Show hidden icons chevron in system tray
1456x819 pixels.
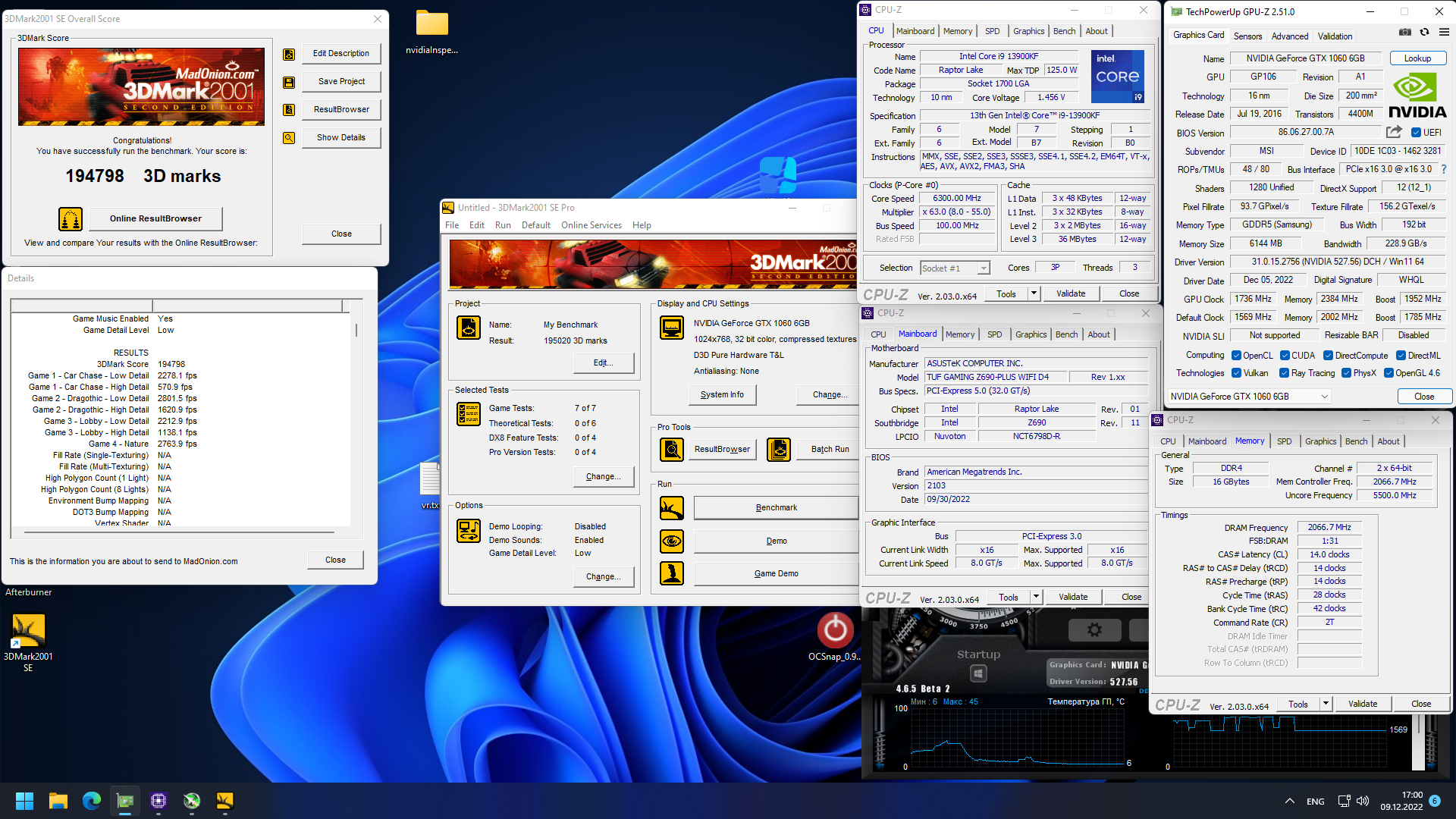(1289, 801)
